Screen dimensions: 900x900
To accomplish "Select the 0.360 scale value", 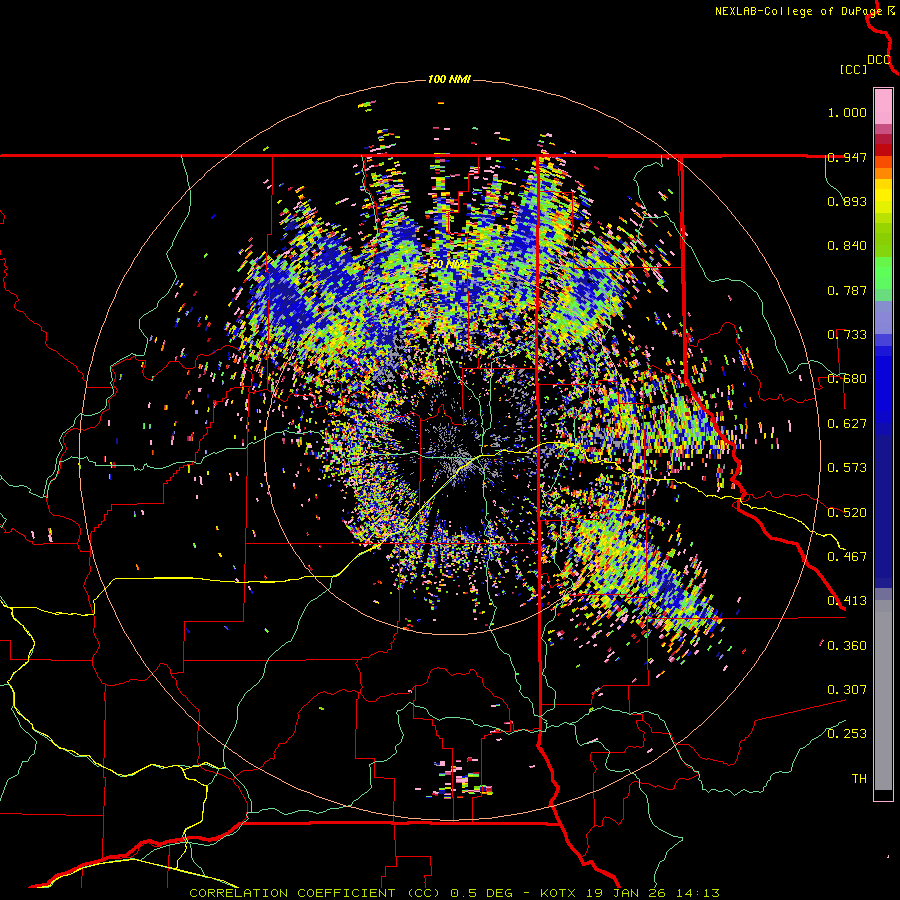I will point(847,646).
